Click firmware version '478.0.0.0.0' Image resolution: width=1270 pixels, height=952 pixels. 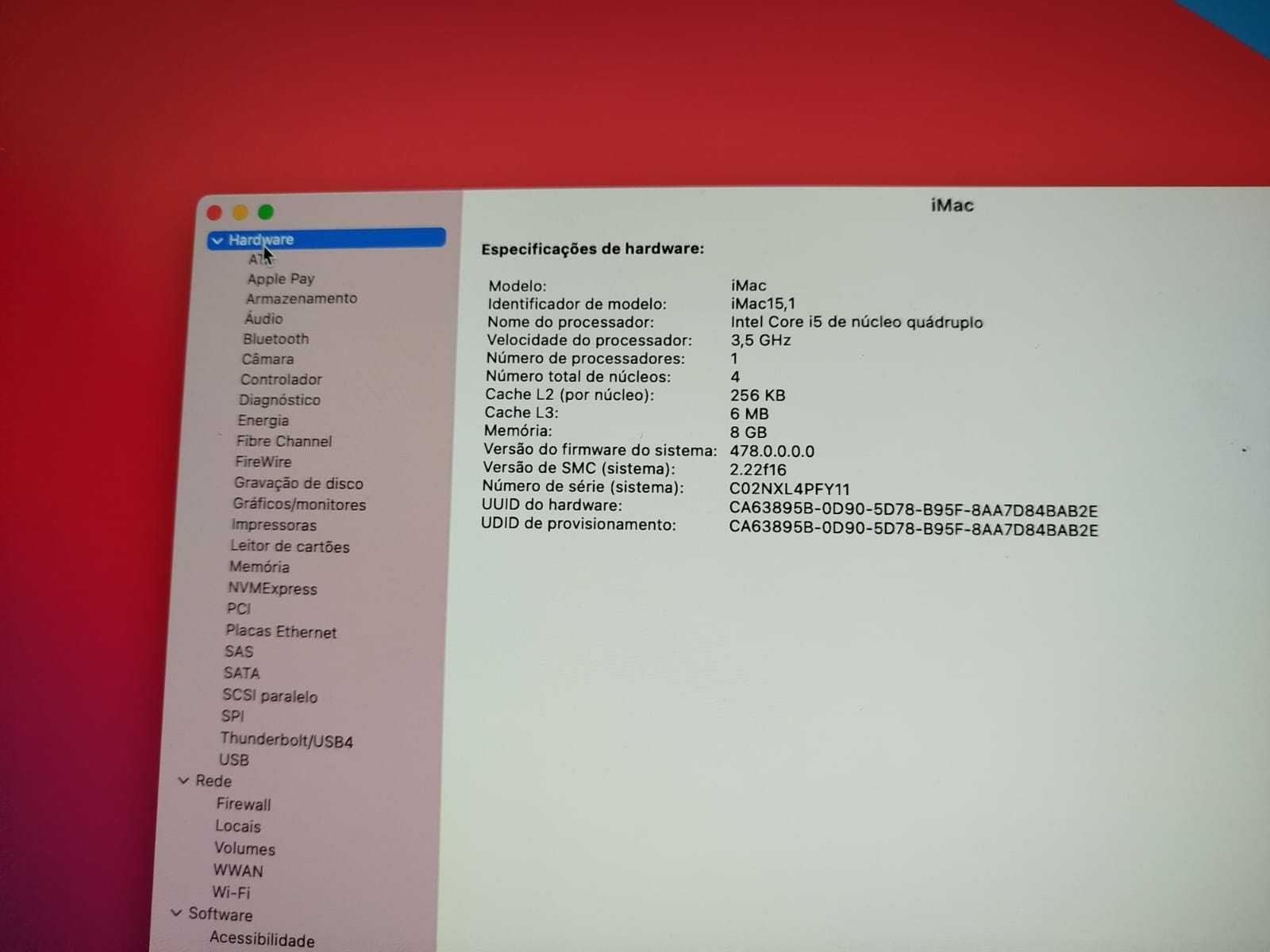coord(772,451)
